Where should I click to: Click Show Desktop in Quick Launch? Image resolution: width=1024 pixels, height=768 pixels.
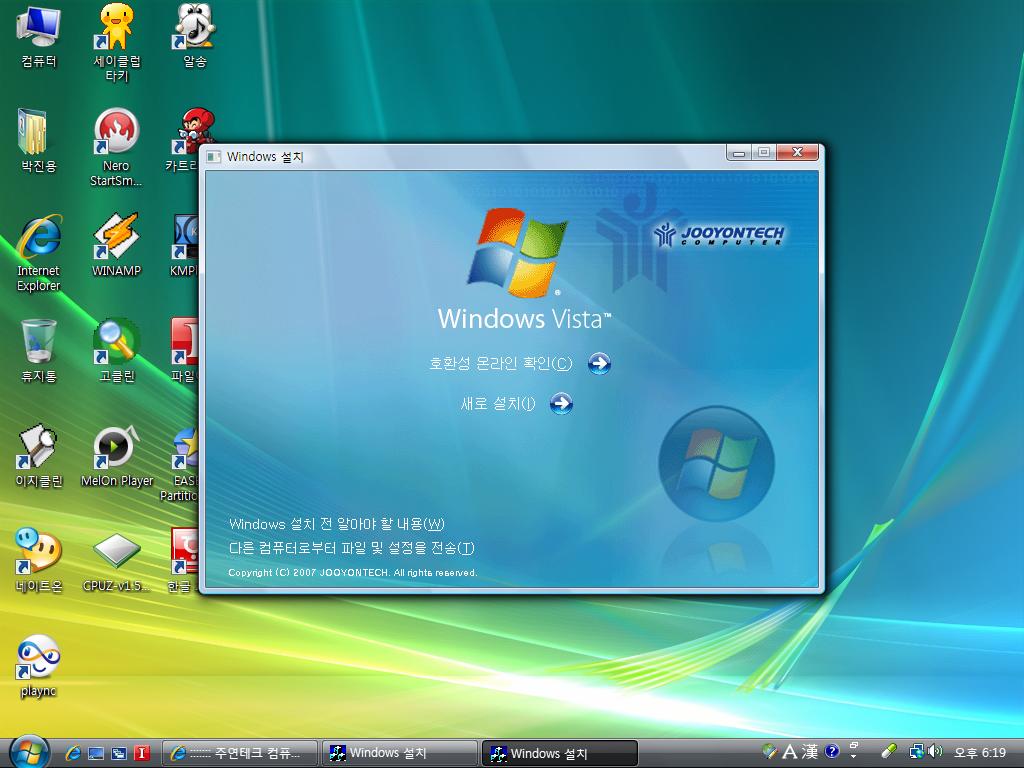[96, 753]
